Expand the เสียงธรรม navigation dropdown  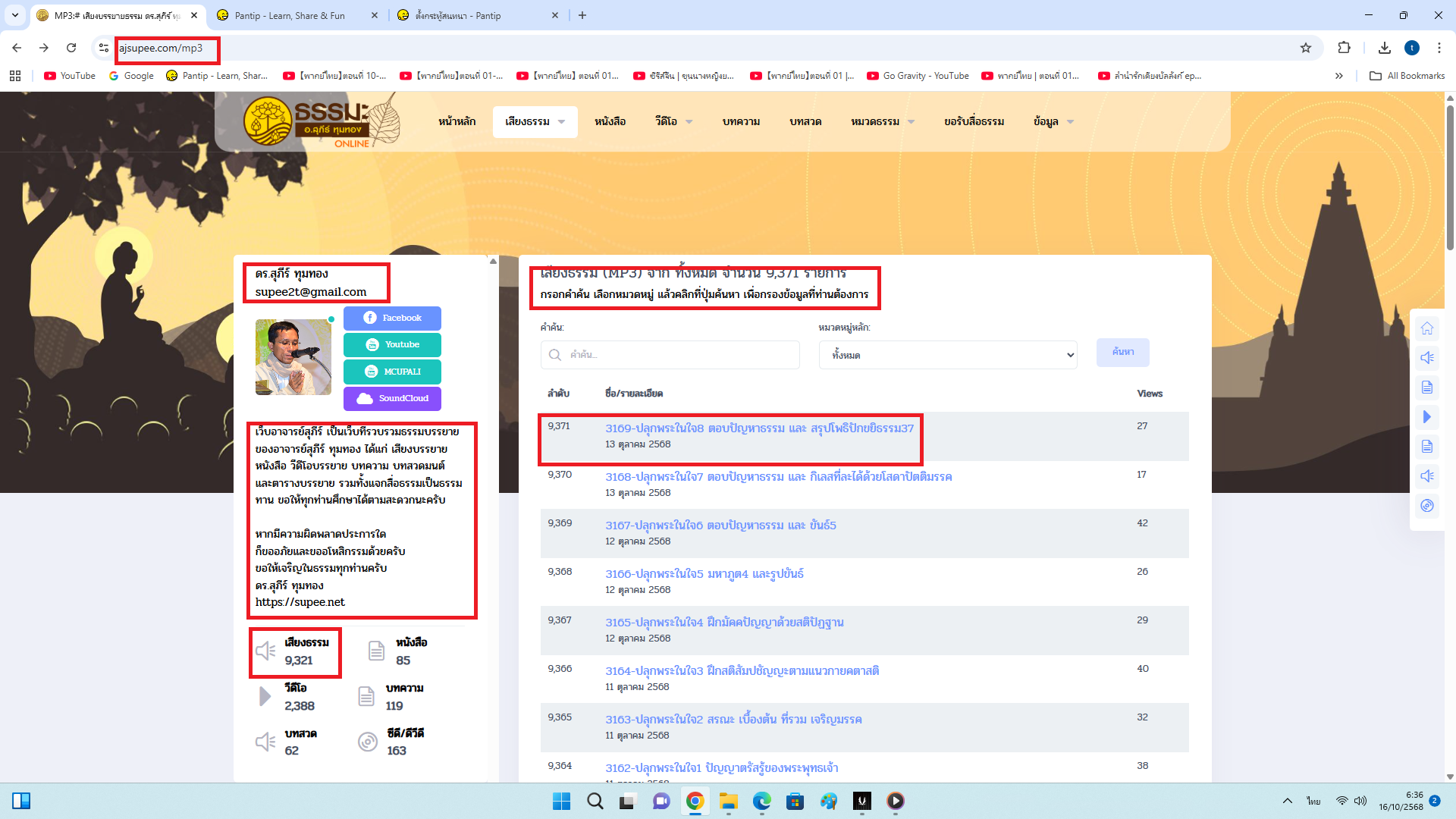[535, 121]
